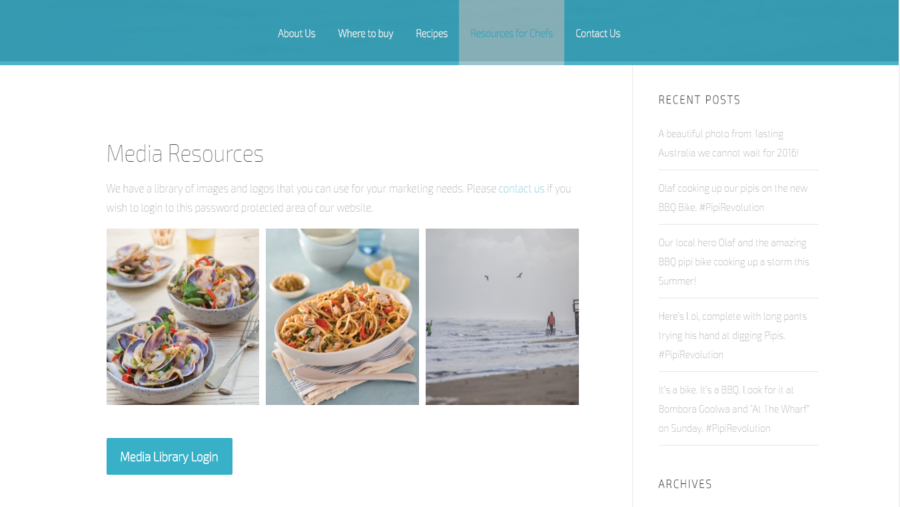Screen dimensions: 900x507
Task: Open the About Us menu item
Action: point(296,33)
